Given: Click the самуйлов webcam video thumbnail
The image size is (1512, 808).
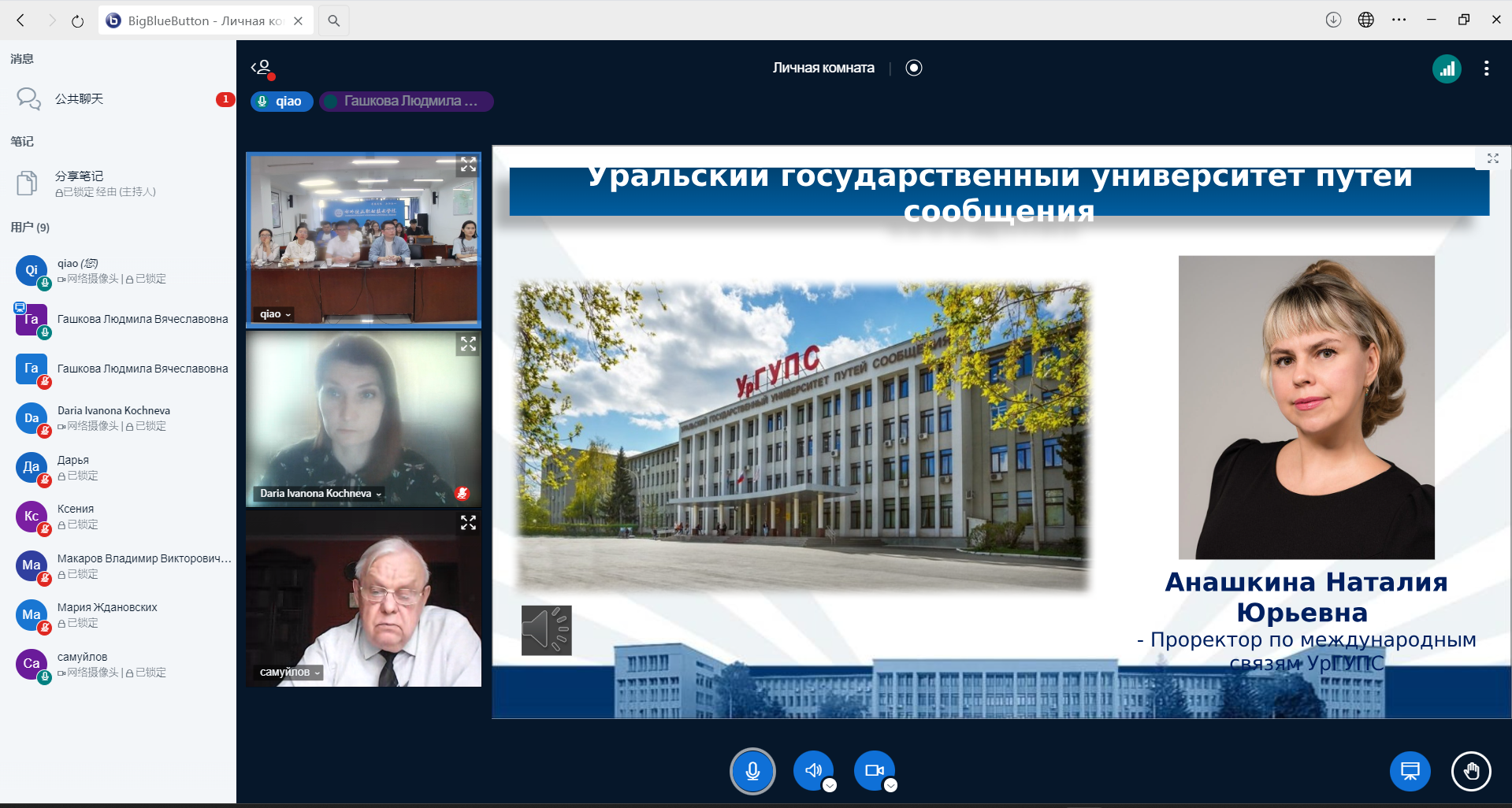Looking at the screenshot, I should pos(363,599).
